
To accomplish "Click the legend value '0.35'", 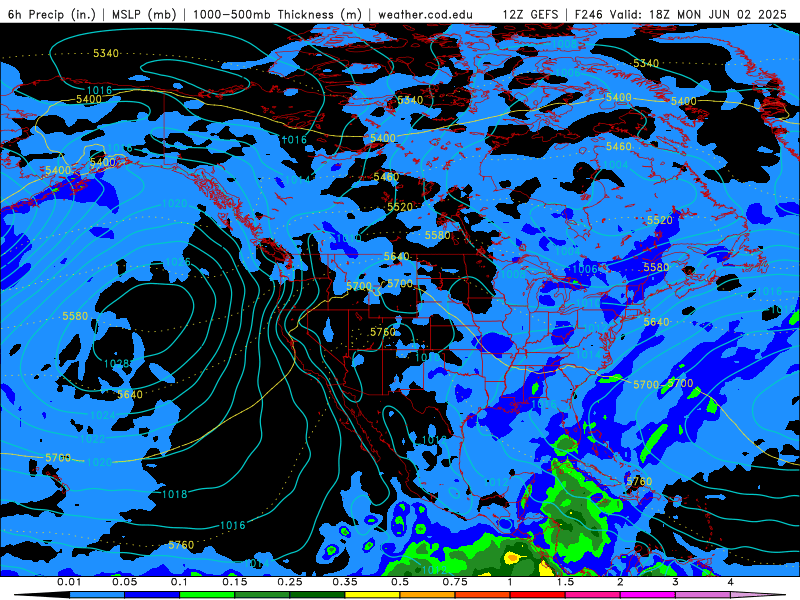I will (x=345, y=582).
